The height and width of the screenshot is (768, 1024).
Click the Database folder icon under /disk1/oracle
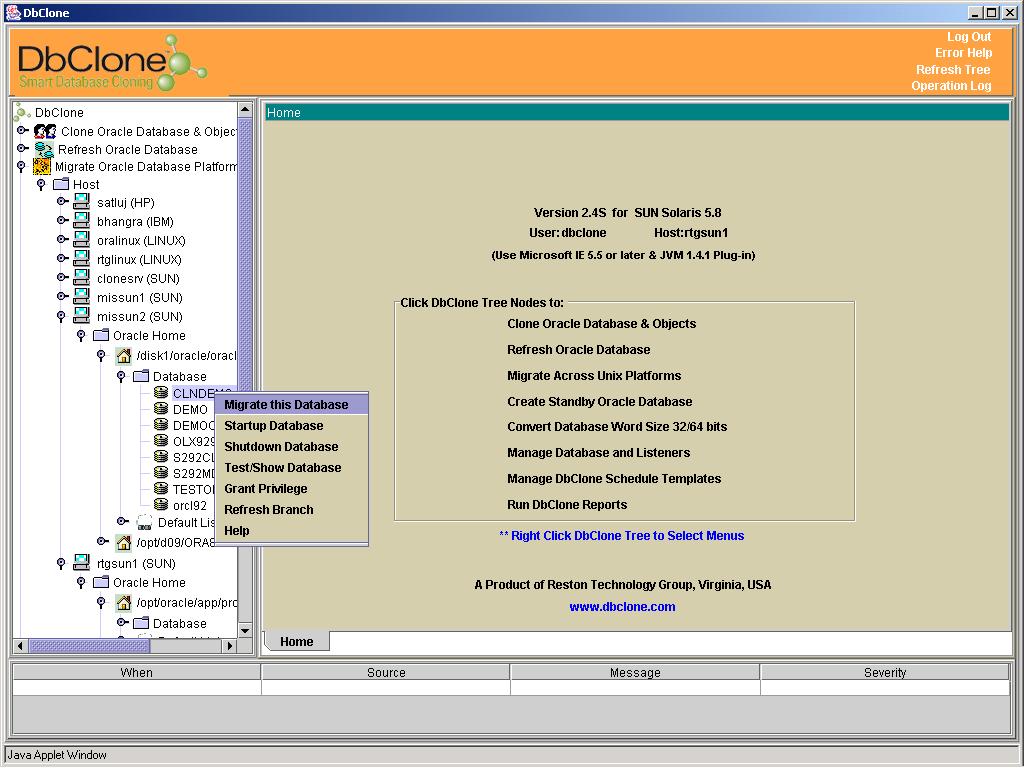click(140, 376)
